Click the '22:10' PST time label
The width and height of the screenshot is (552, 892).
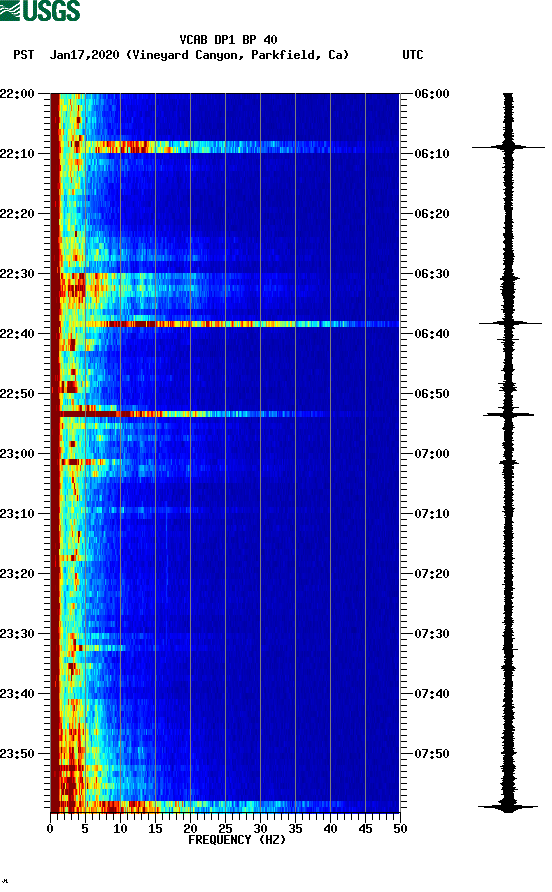click(17, 154)
